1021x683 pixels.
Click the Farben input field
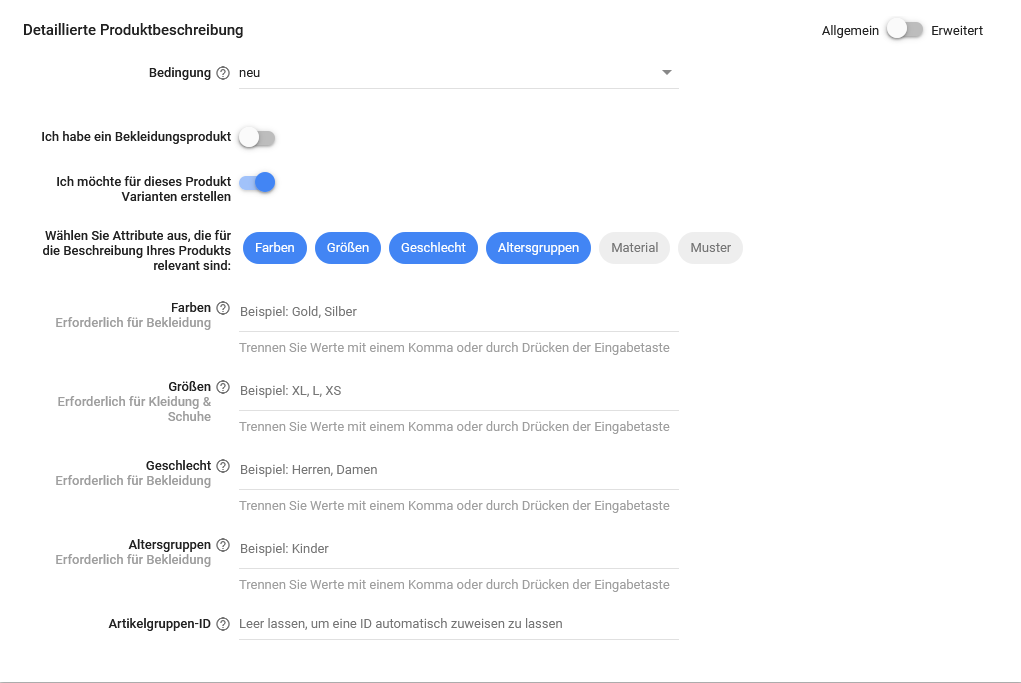tap(458, 312)
